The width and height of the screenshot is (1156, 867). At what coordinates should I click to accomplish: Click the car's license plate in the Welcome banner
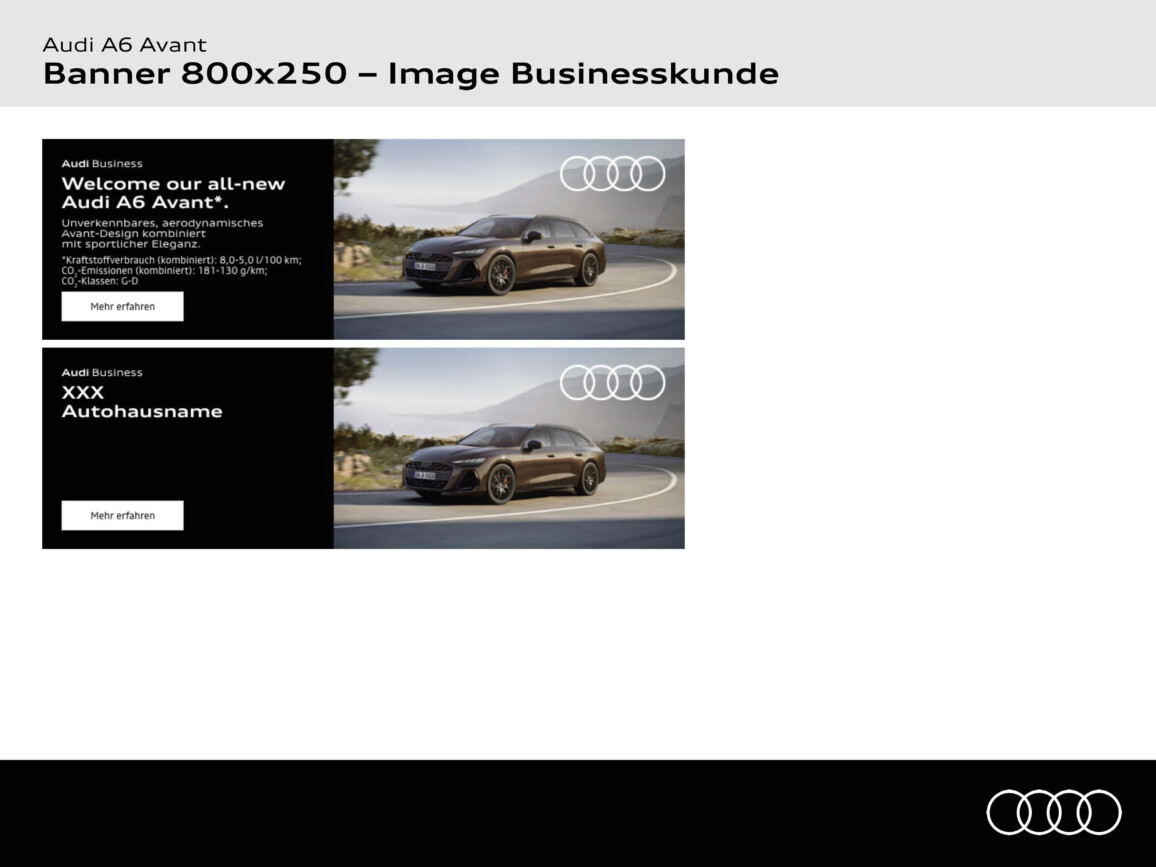pyautogui.click(x=424, y=267)
